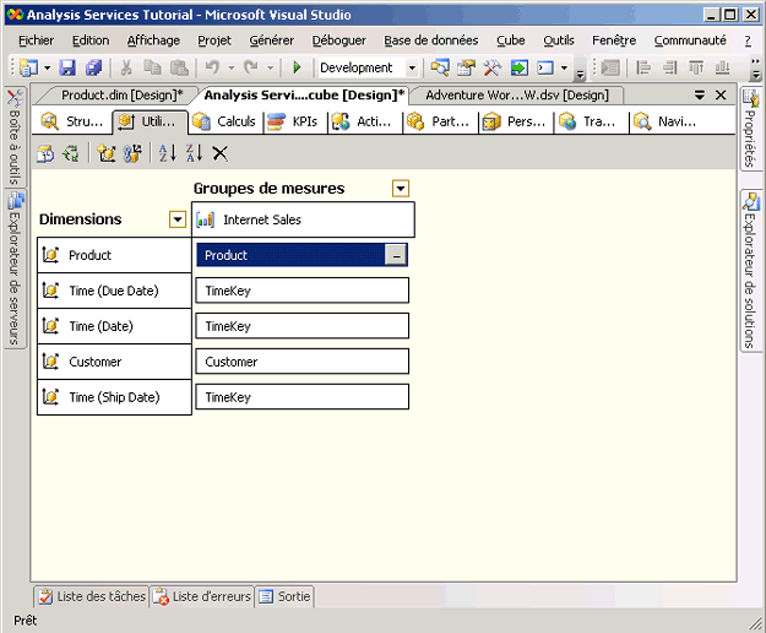The width and height of the screenshot is (766, 633).
Task: Open the active files list dropdown near tab close
Action: (700, 95)
